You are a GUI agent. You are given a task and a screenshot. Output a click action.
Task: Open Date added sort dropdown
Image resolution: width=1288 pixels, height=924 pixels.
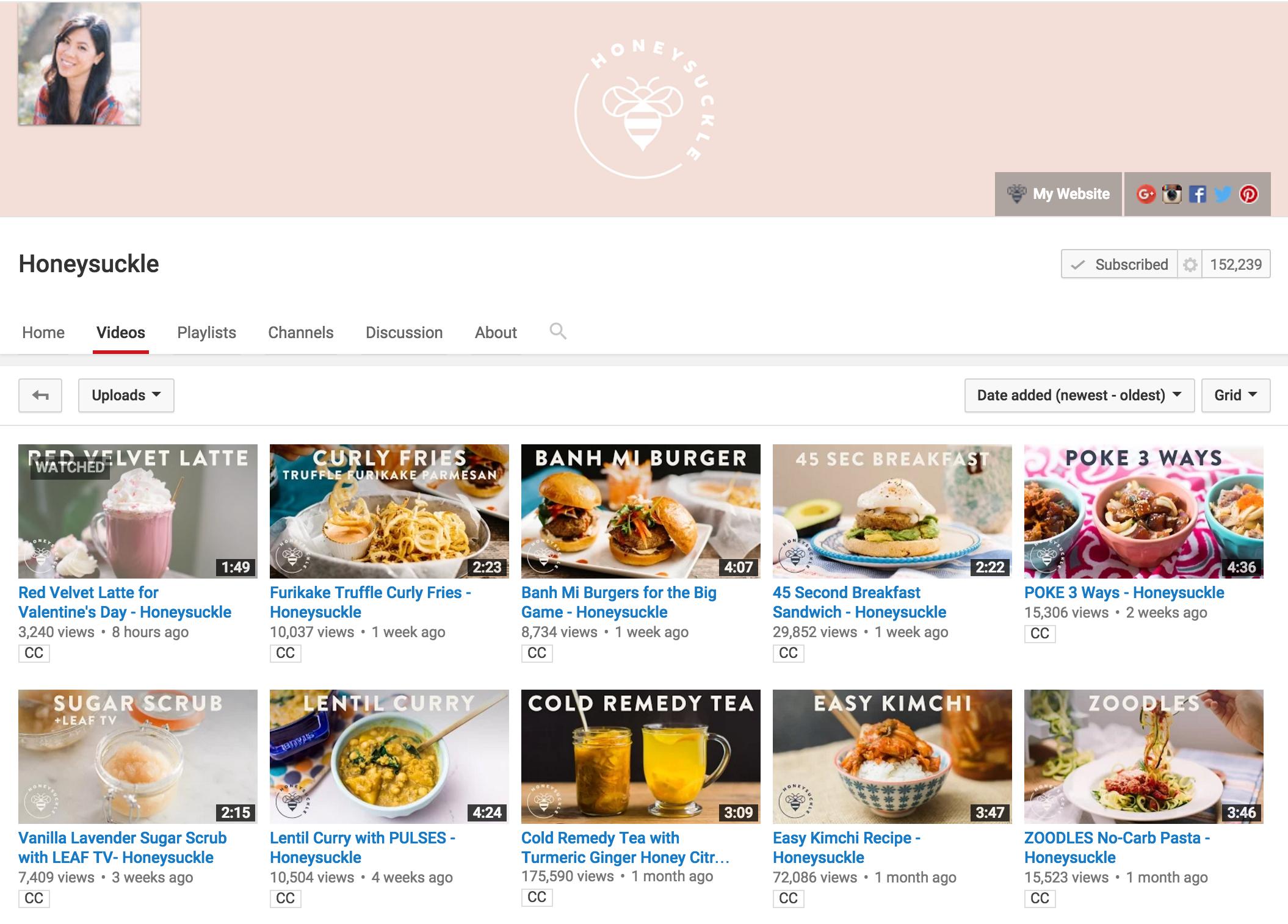tap(1079, 395)
